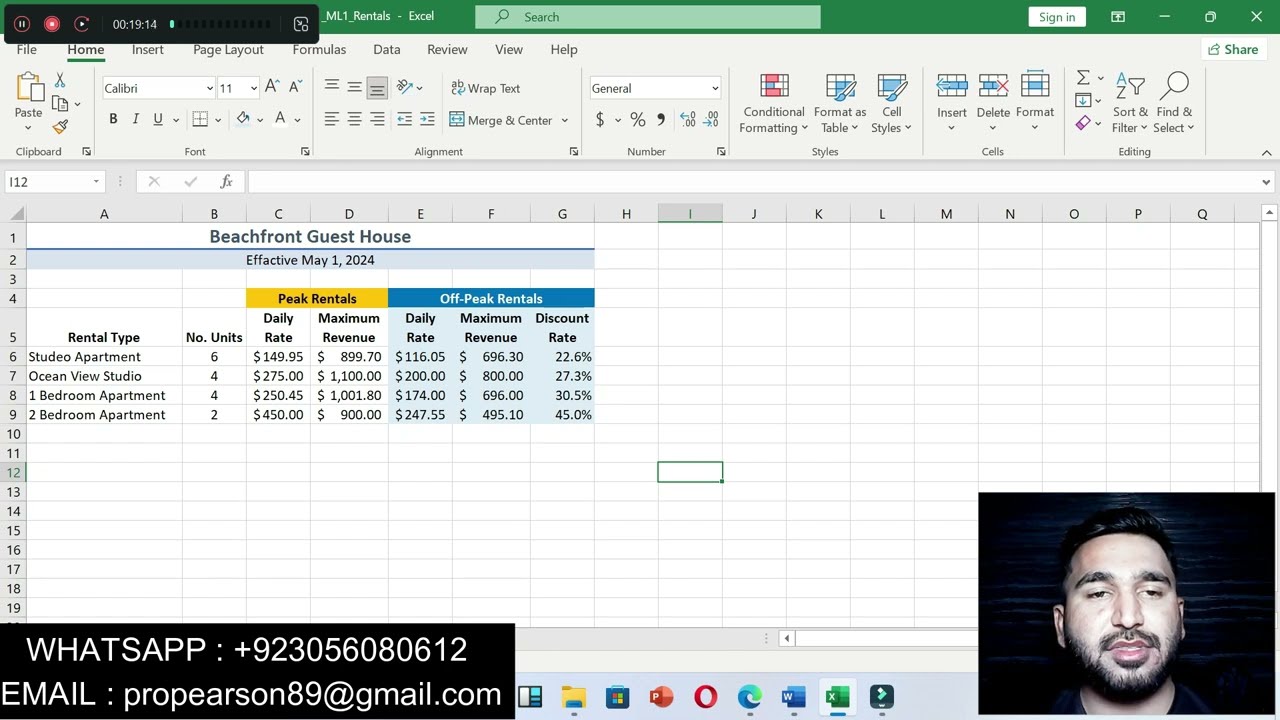Decrease font size with smaller A icon
Viewport: 1280px width, 720px height.
(x=295, y=88)
